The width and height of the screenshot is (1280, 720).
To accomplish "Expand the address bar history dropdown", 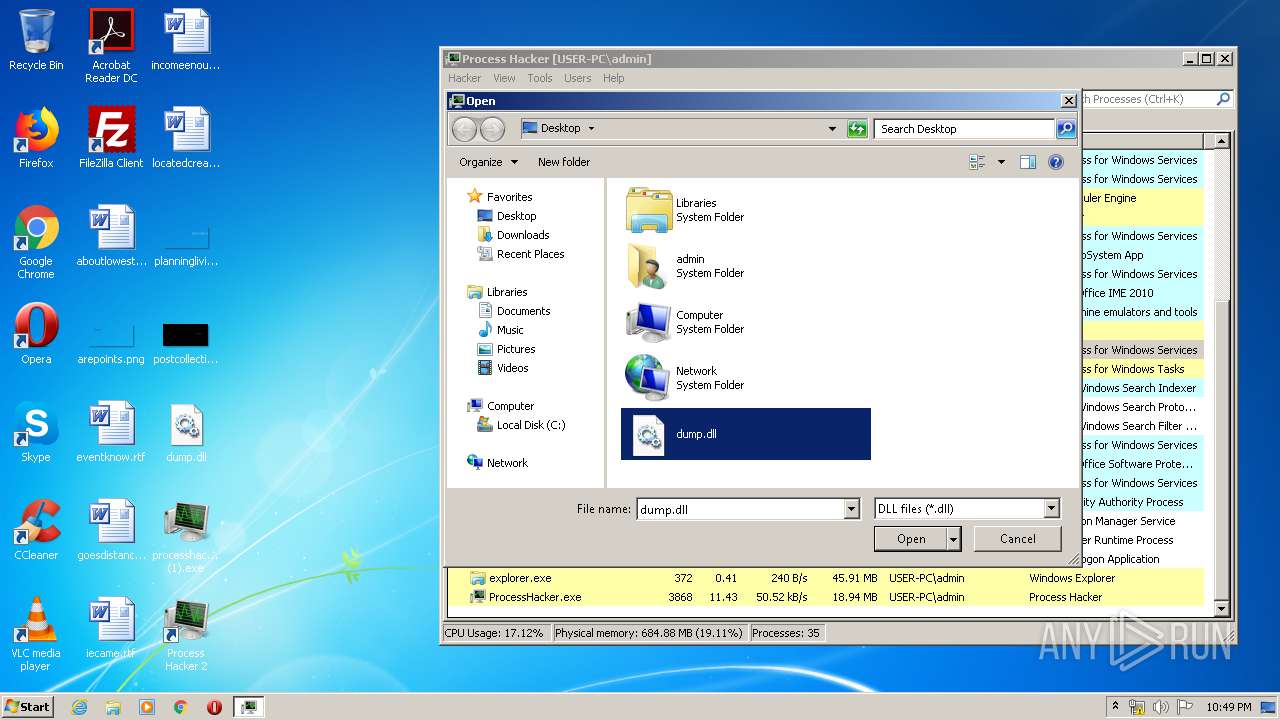I will 832,128.
